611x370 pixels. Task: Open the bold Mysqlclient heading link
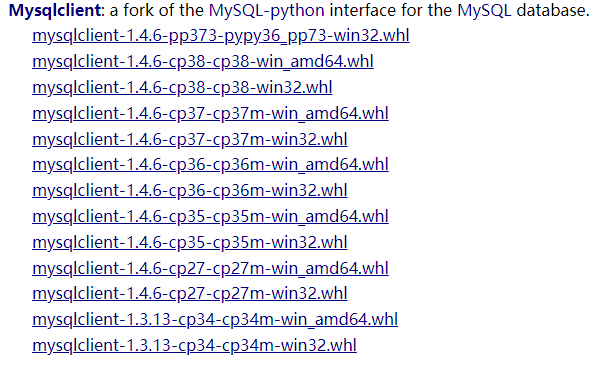tap(55, 11)
